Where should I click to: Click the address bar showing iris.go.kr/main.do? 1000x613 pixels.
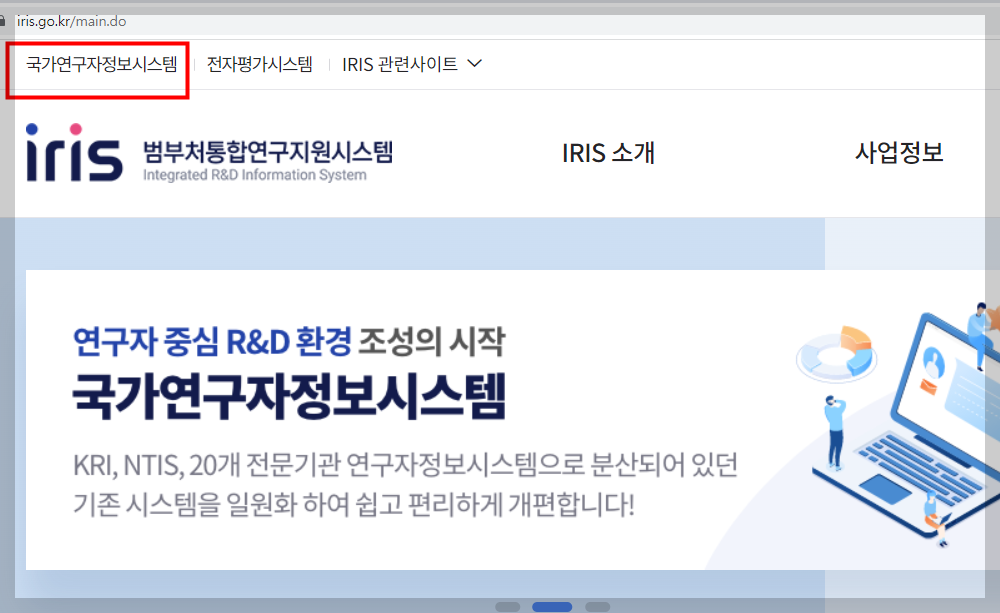(71, 21)
